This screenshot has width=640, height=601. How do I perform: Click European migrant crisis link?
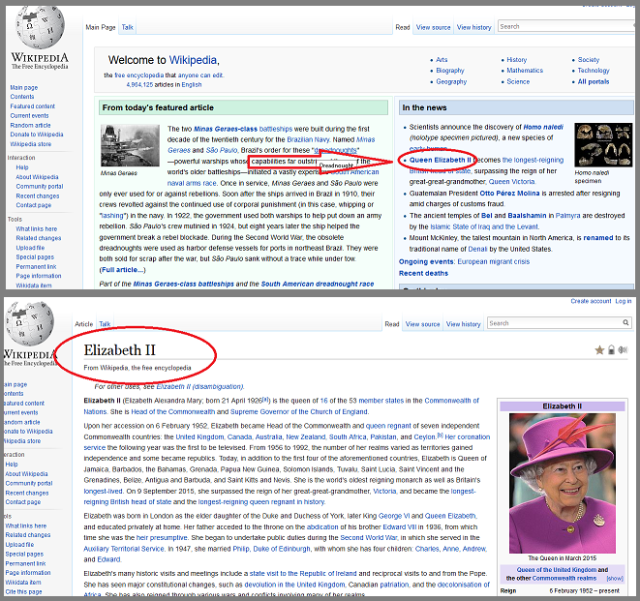coord(493,262)
